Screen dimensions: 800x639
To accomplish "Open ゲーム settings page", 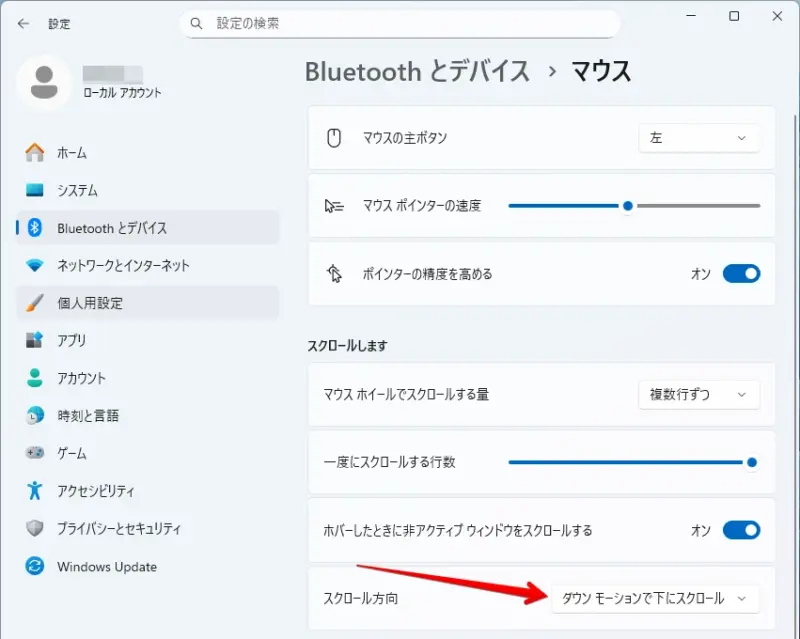I will (x=147, y=453).
